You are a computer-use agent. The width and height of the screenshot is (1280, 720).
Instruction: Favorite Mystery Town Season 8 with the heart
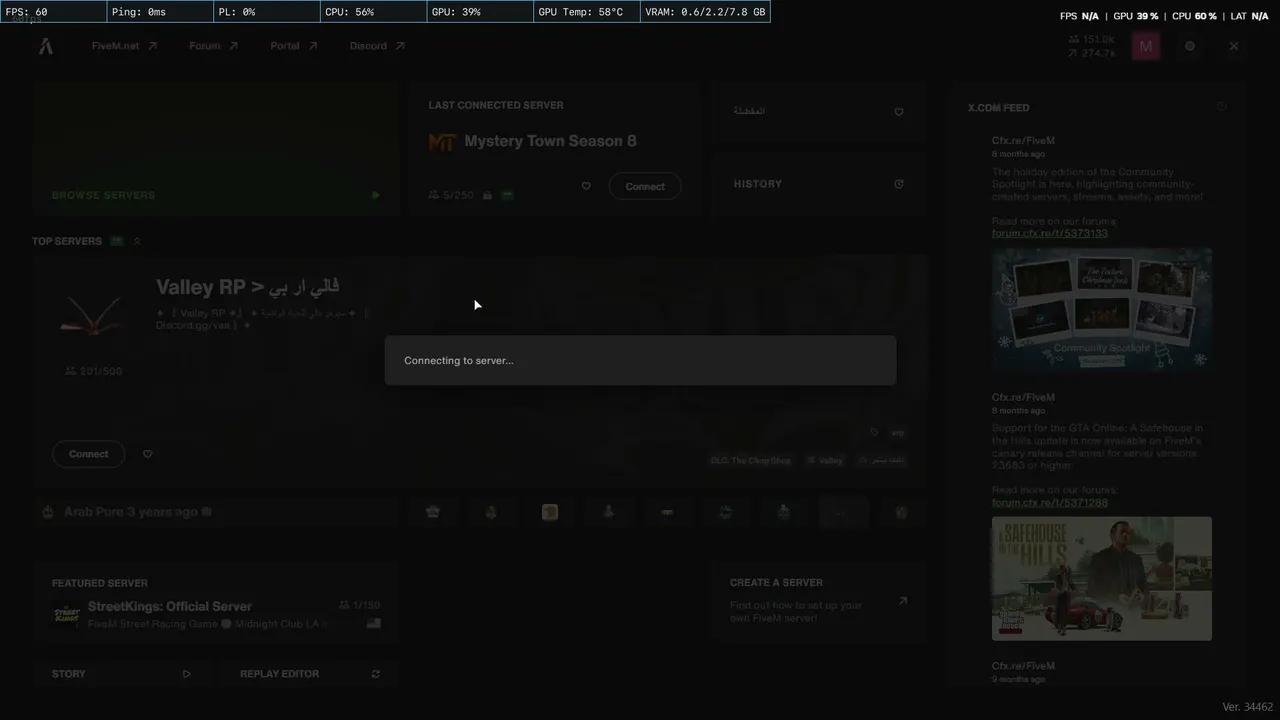coord(586,186)
